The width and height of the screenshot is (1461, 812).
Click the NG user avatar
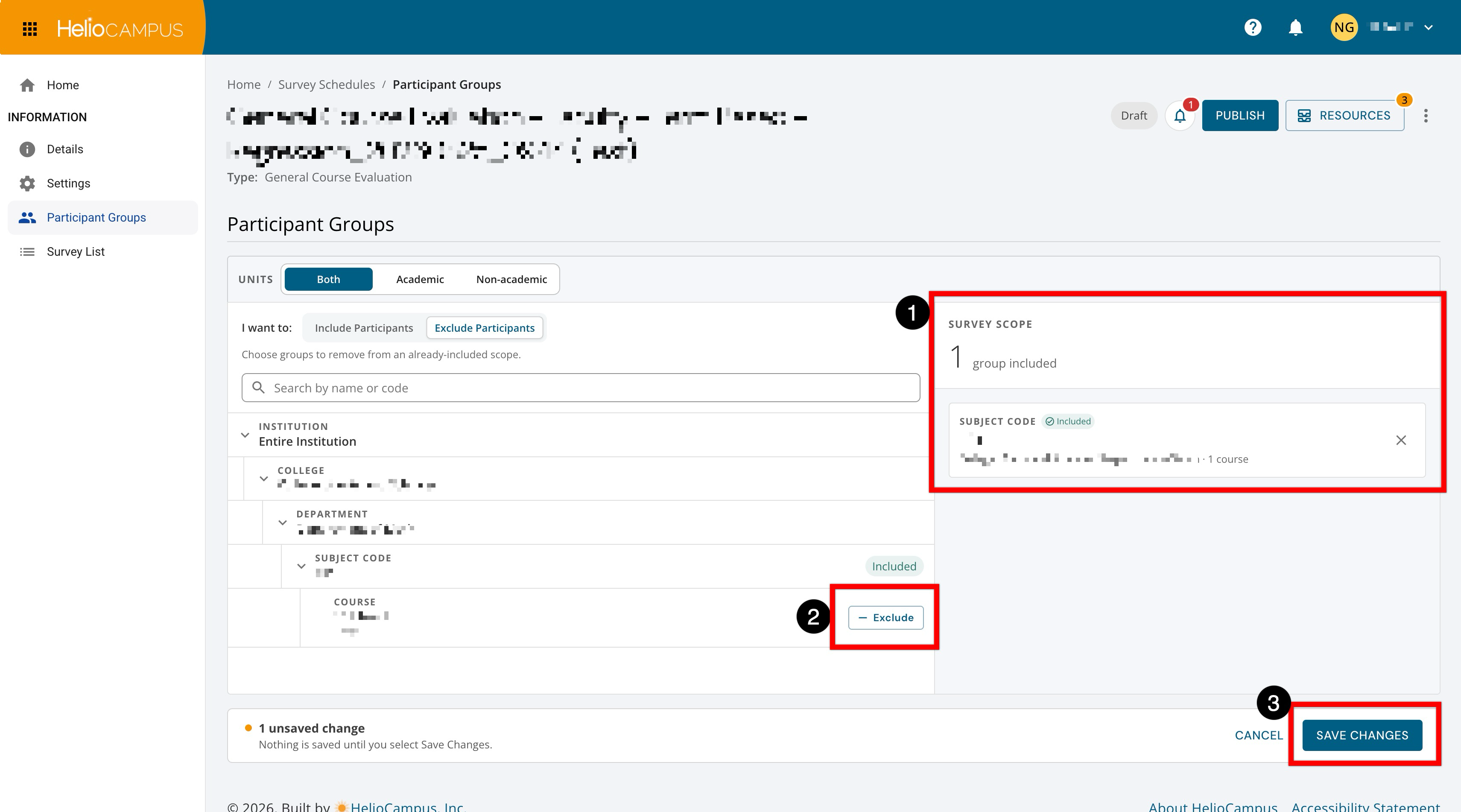click(1344, 27)
